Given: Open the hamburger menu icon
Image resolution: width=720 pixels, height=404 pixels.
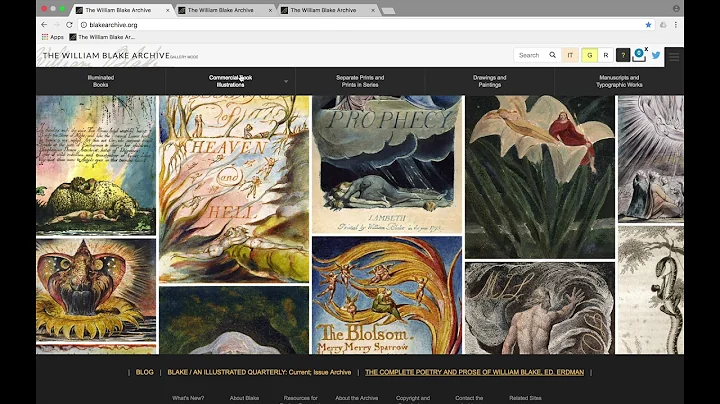Looking at the screenshot, I should coord(674,57).
